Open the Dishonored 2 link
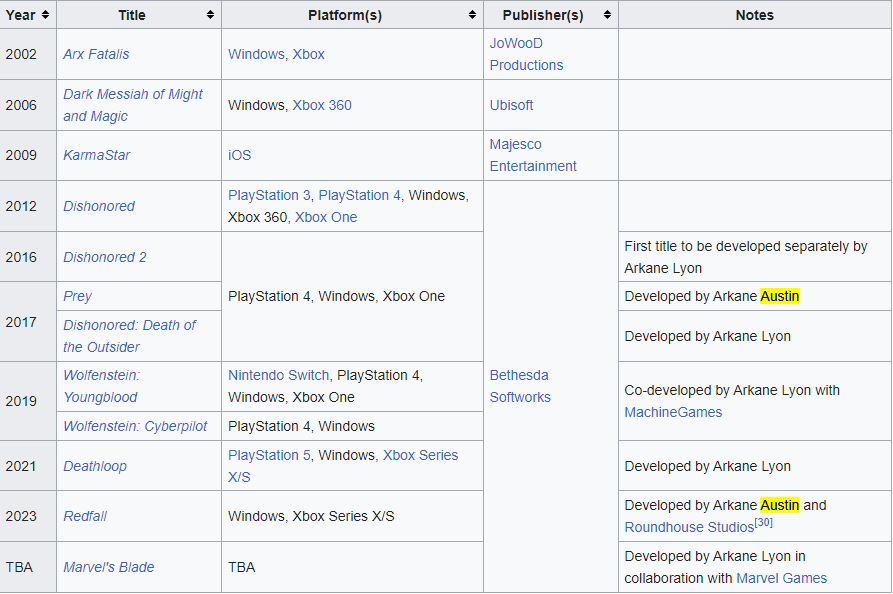 click(x=105, y=257)
